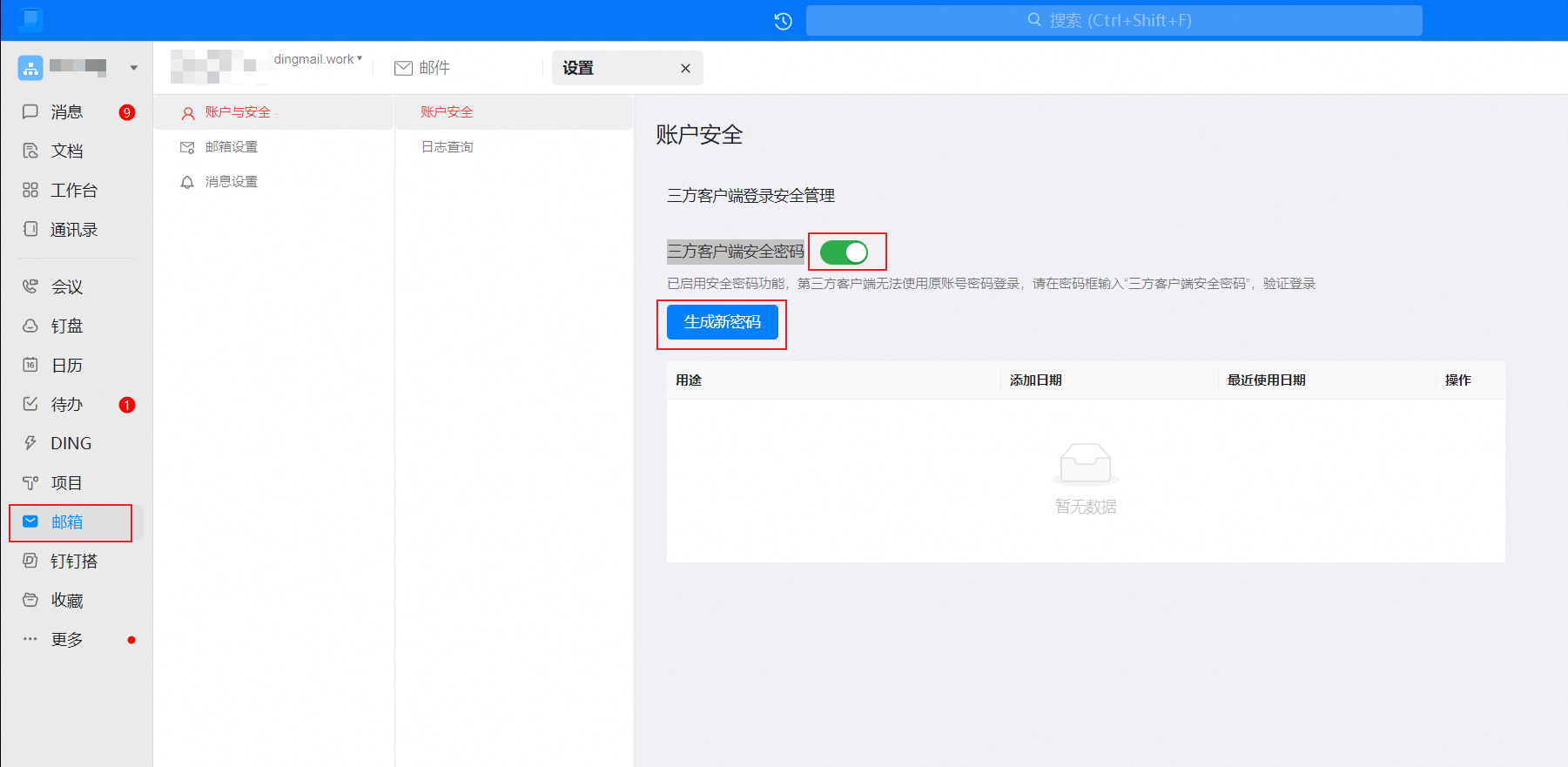Open the 待办 to-do icon
Screen dimensions: 1568x767
(x=30, y=404)
